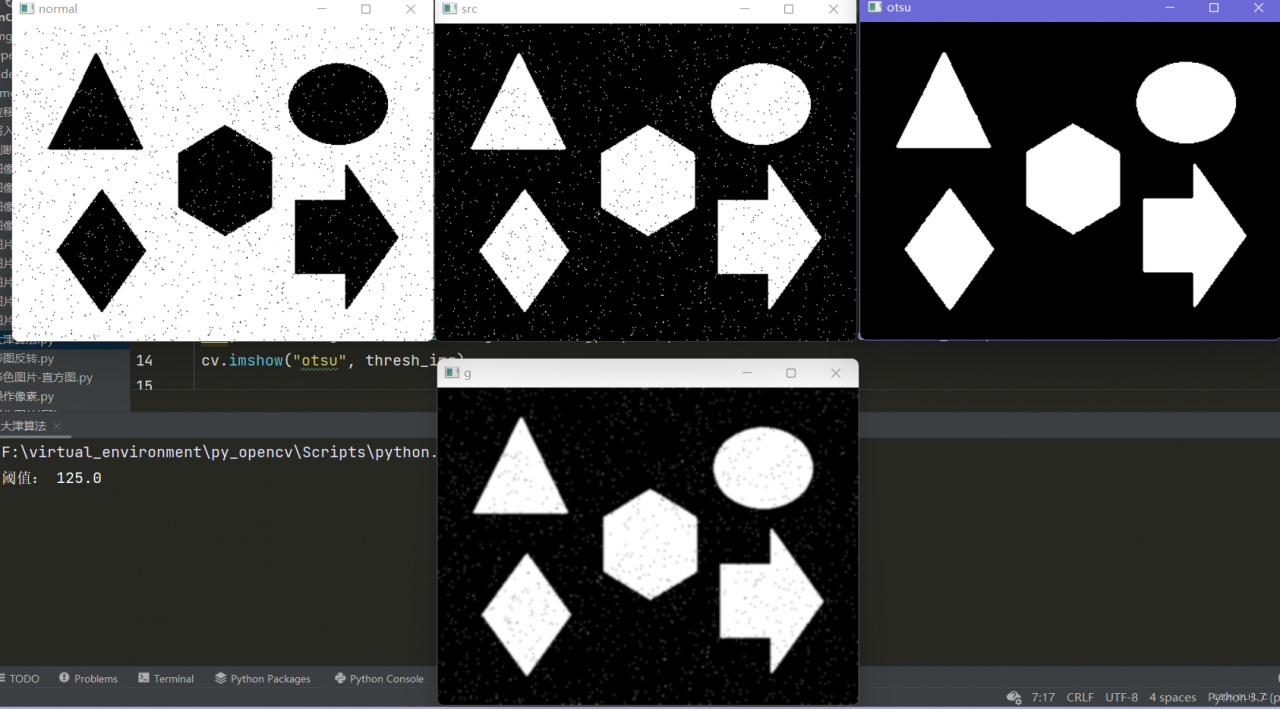The image size is (1280, 709).
Task: Close the g image window
Action: click(836, 373)
